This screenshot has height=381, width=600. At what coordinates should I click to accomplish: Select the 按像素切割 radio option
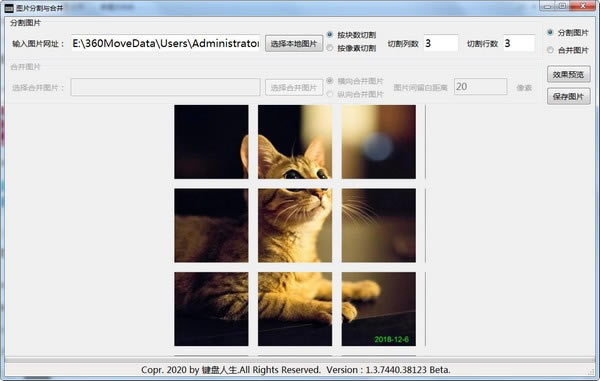[330, 48]
